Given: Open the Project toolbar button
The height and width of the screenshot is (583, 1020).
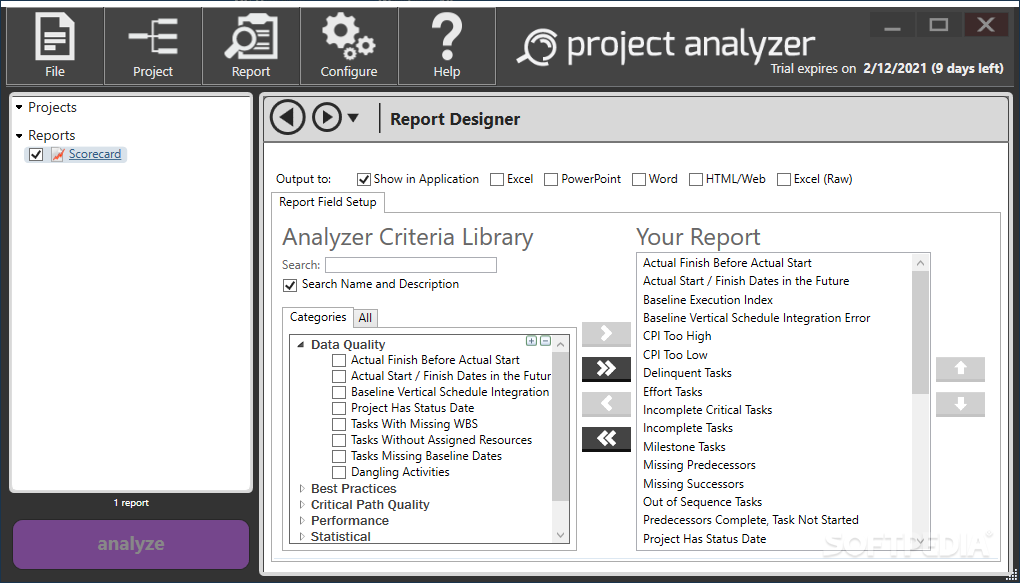Looking at the screenshot, I should click(x=153, y=46).
